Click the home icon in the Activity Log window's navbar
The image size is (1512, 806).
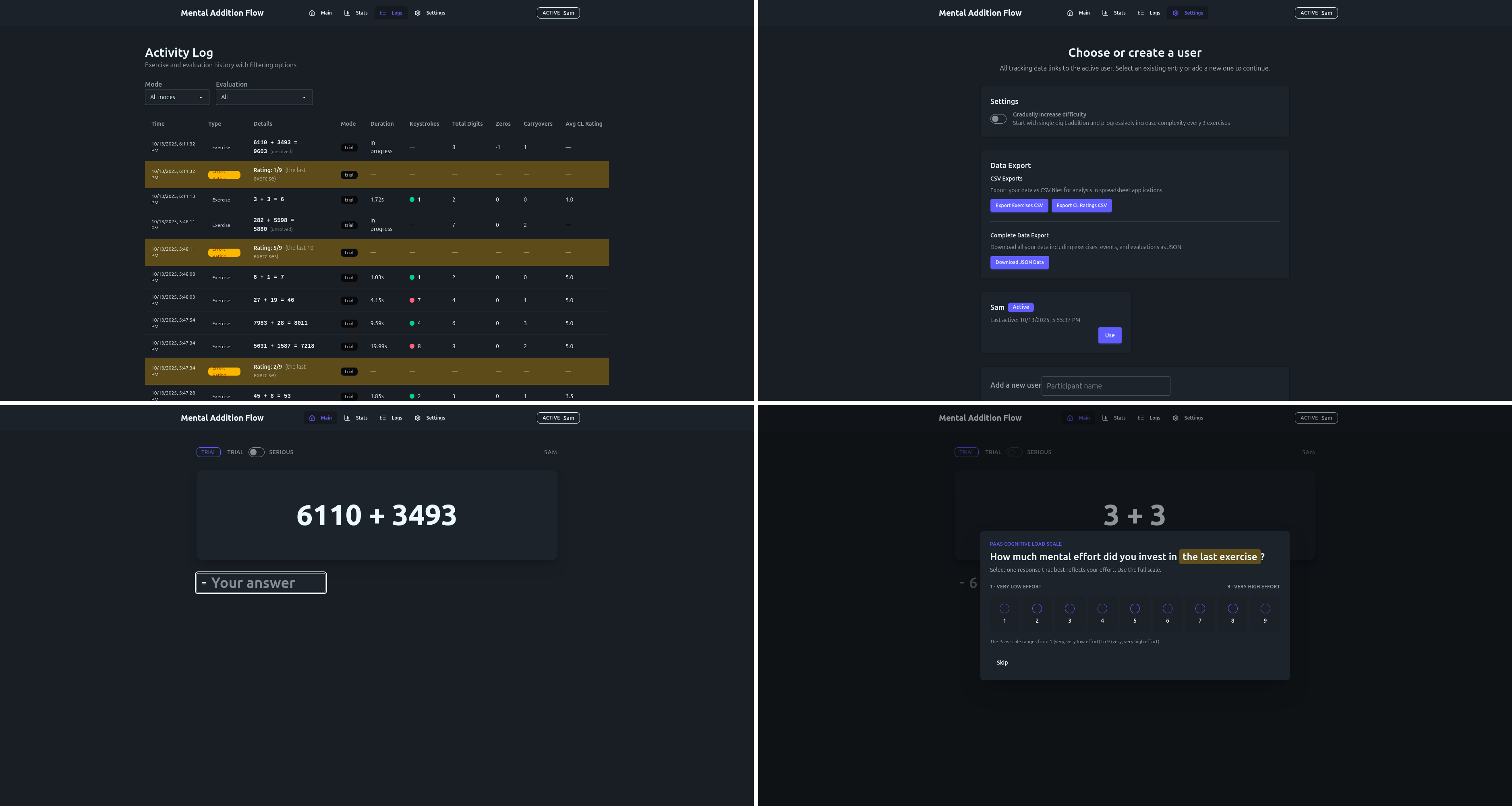pos(312,13)
